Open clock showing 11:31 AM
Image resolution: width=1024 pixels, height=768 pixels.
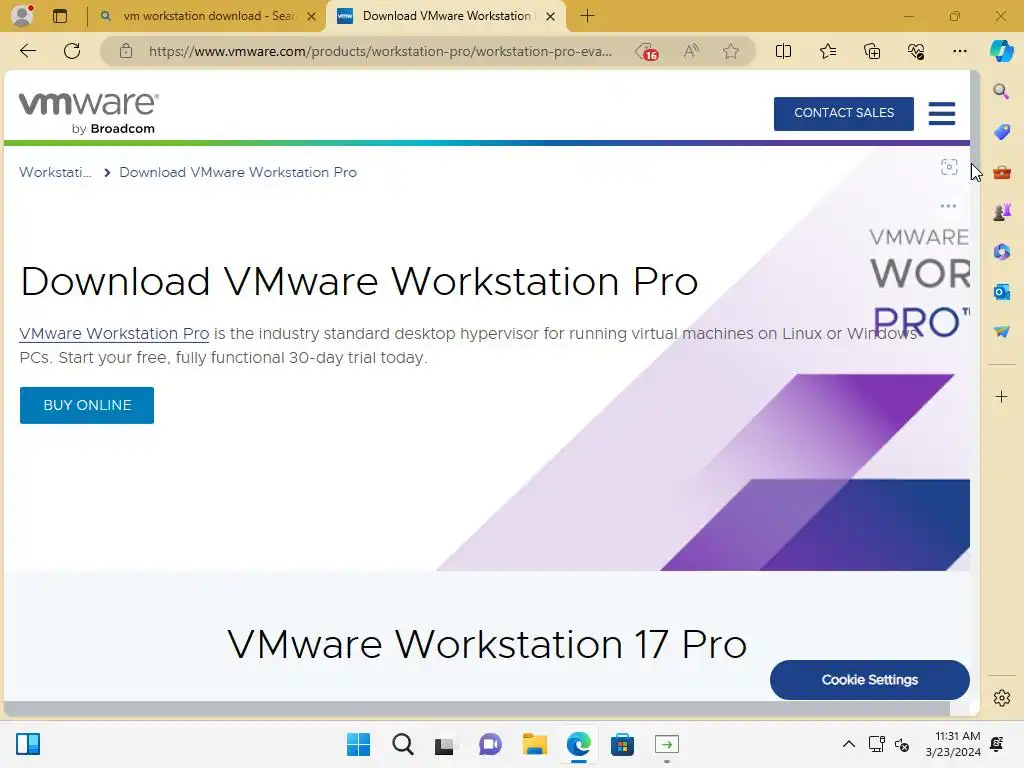(953, 744)
